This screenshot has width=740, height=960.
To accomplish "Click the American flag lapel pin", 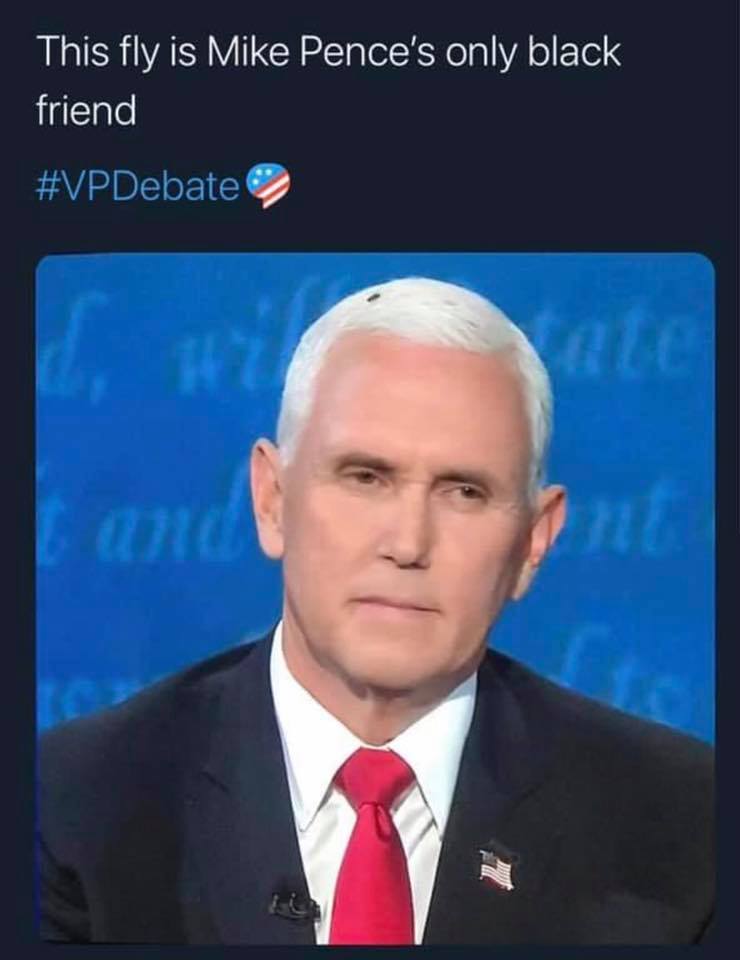I will coord(498,868).
